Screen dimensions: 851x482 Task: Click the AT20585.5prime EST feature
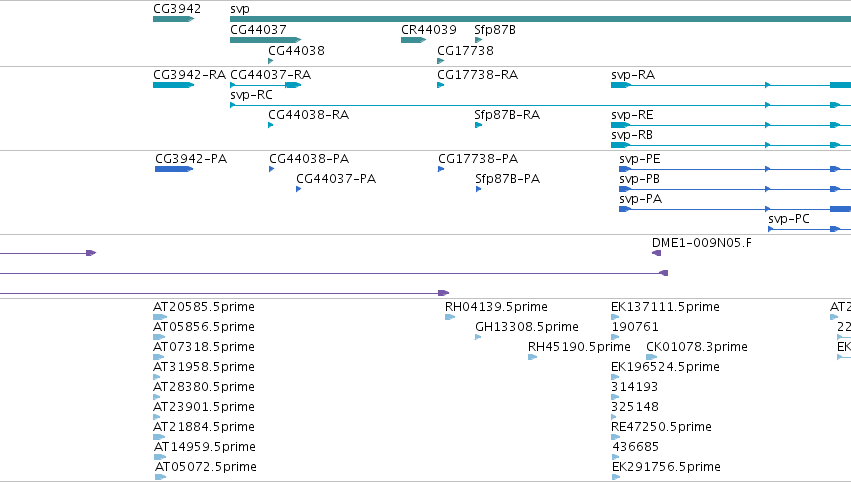click(160, 317)
